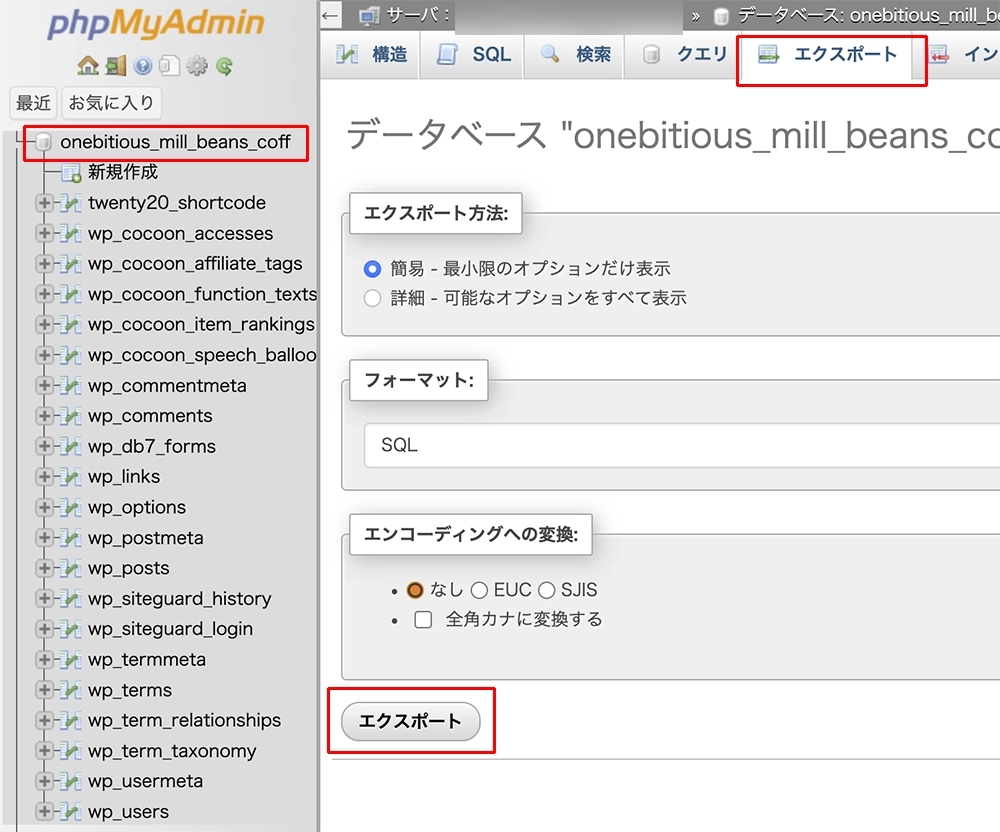Click the 最近 button
1000x832 pixels.
tap(33, 103)
